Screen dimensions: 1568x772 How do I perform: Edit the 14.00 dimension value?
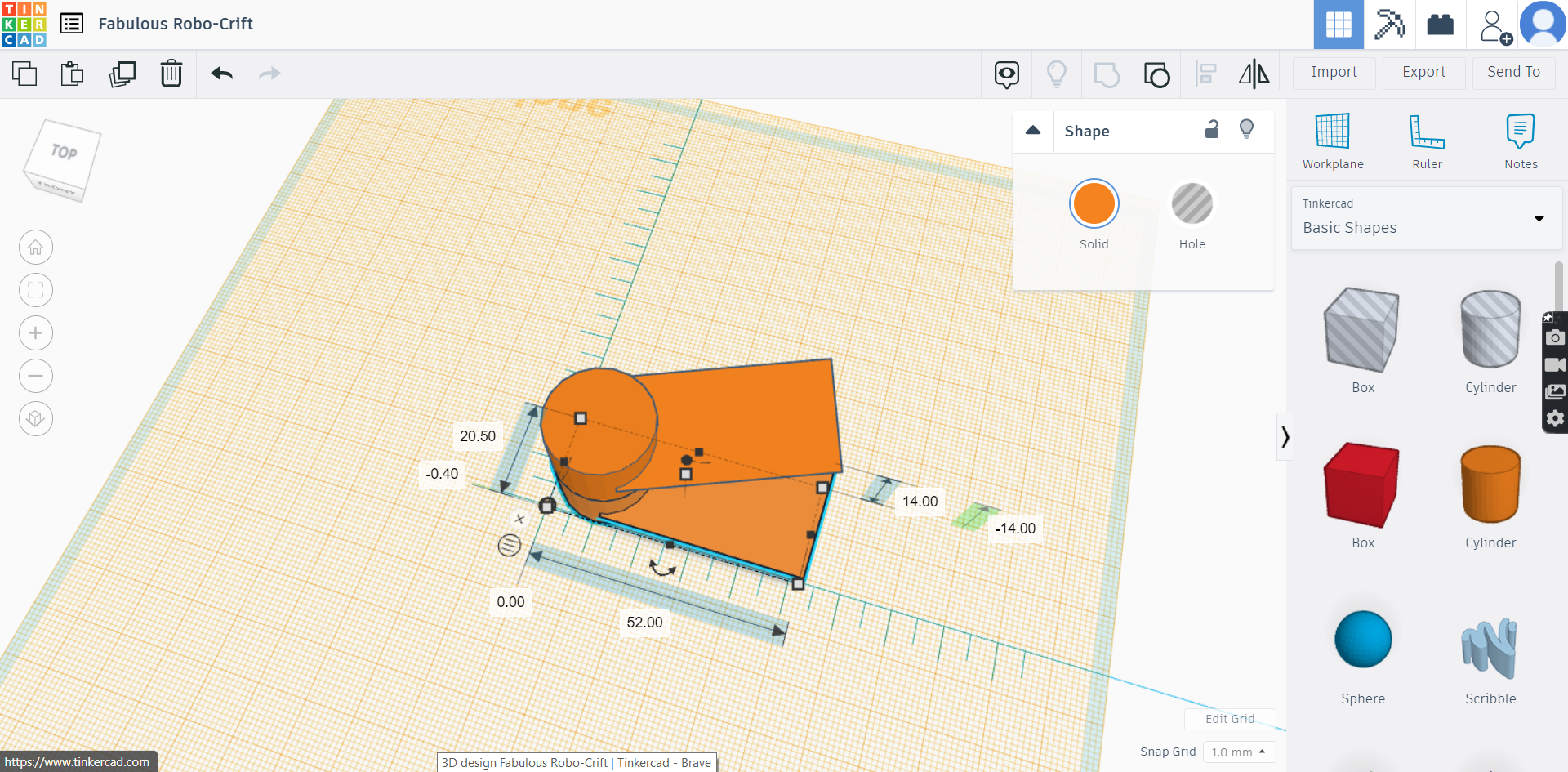click(920, 502)
